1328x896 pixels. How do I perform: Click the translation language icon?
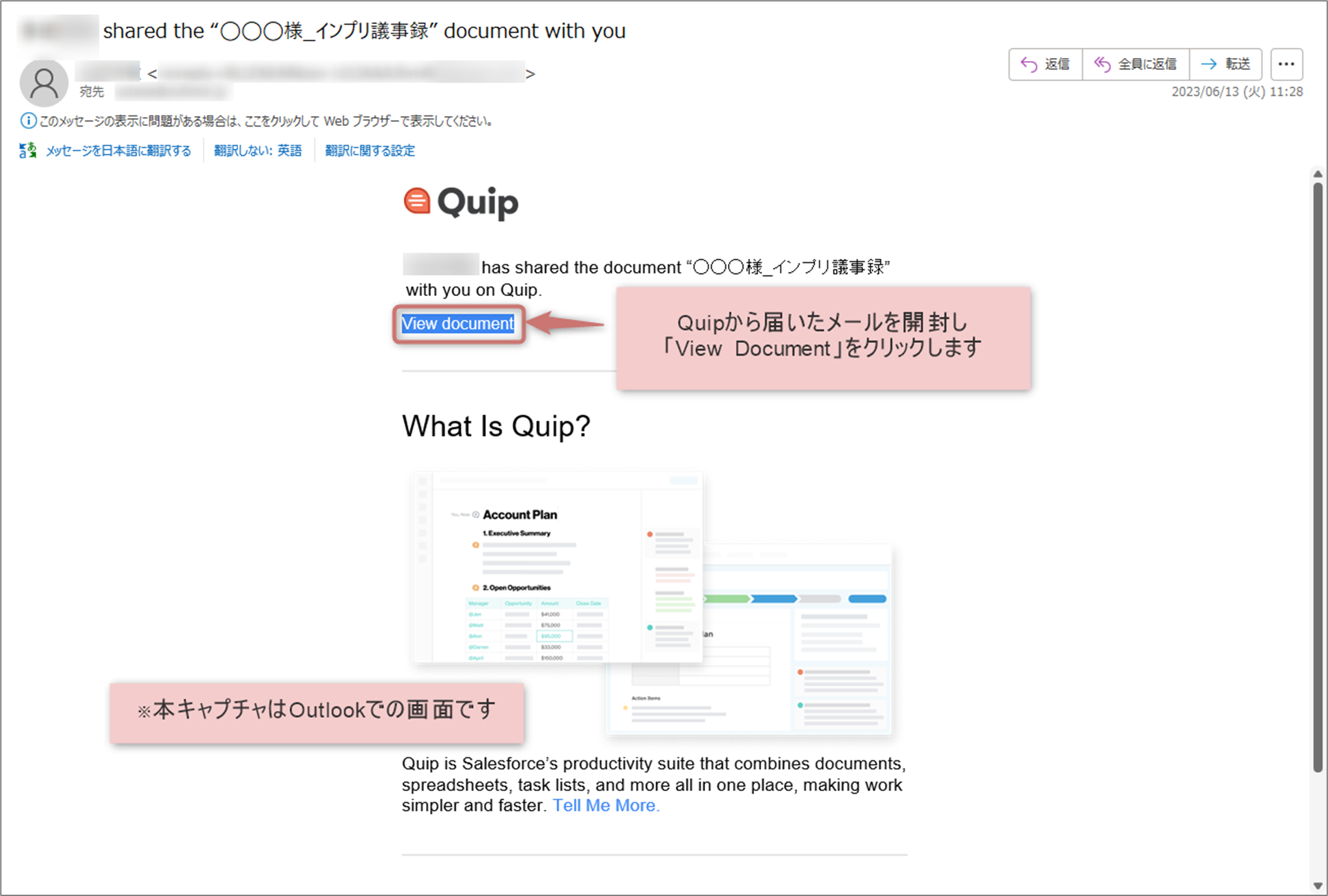(x=27, y=150)
